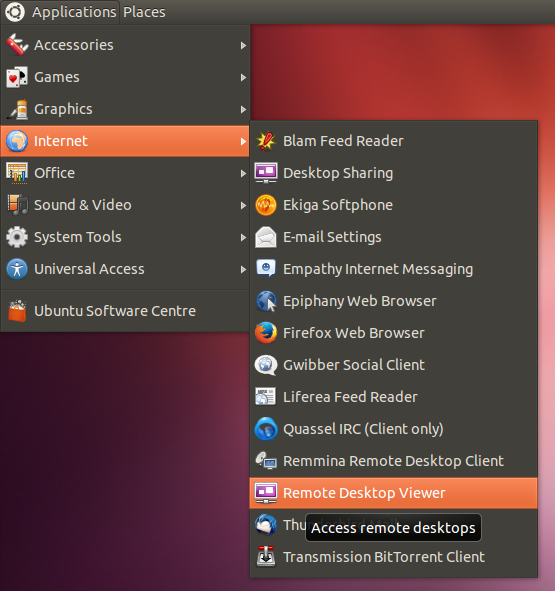The width and height of the screenshot is (555, 591).
Task: Launch Blam Feed Reader
Action: tap(394, 141)
